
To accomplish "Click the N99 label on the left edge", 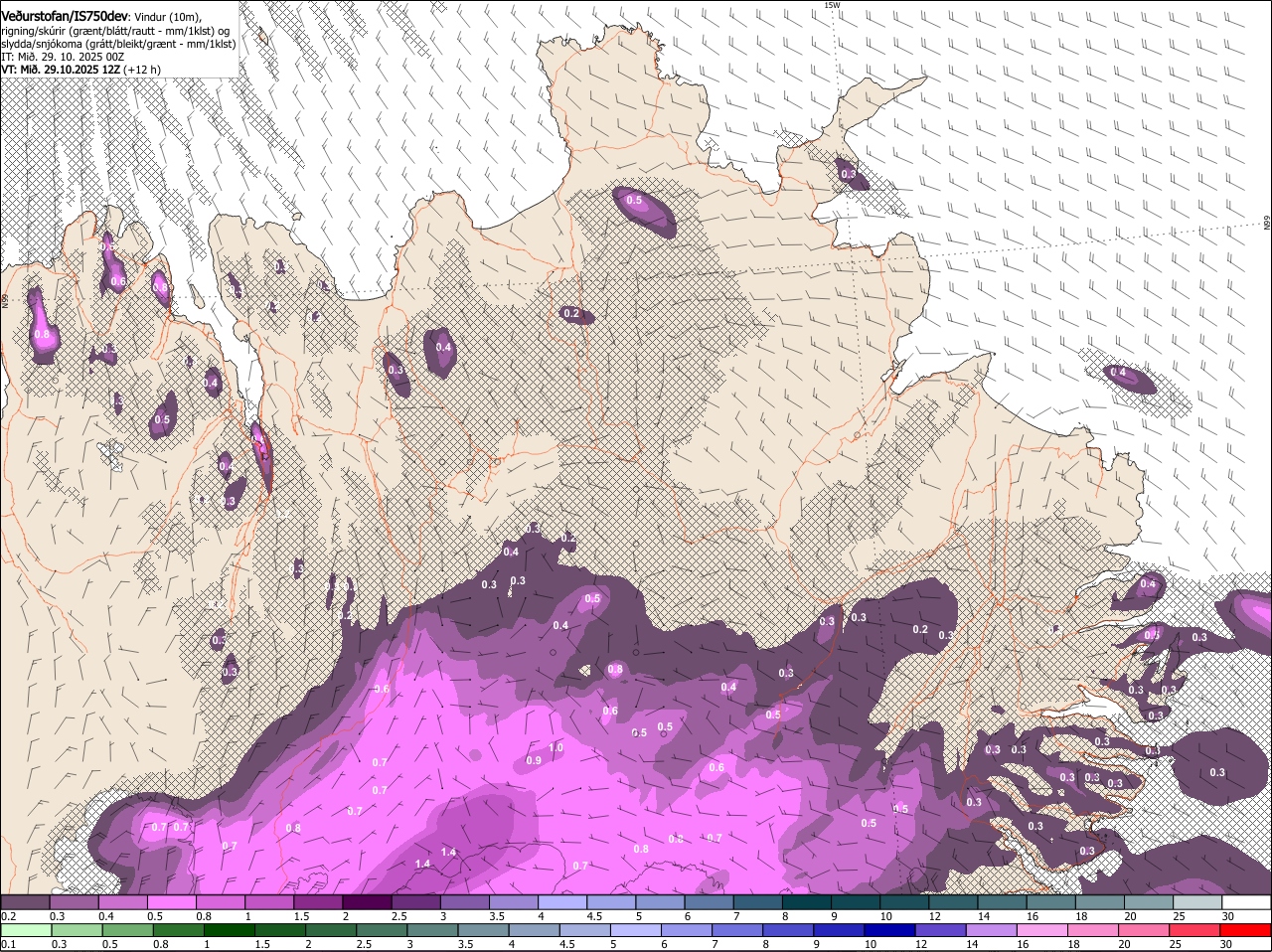I will coord(4,299).
